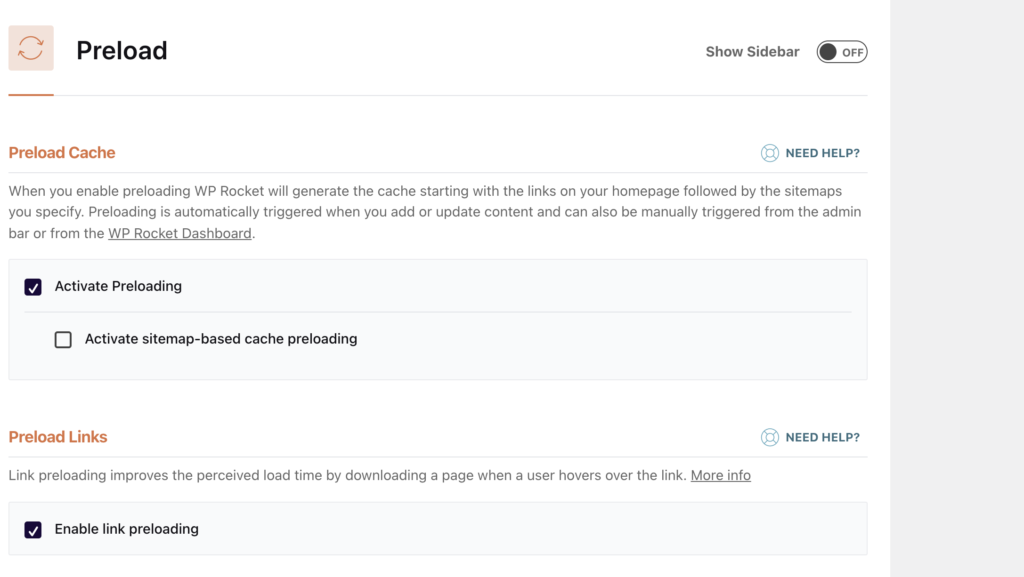The height and width of the screenshot is (577, 1024).
Task: Click NEED HELP? text in Preload Cache section
Action: [822, 153]
